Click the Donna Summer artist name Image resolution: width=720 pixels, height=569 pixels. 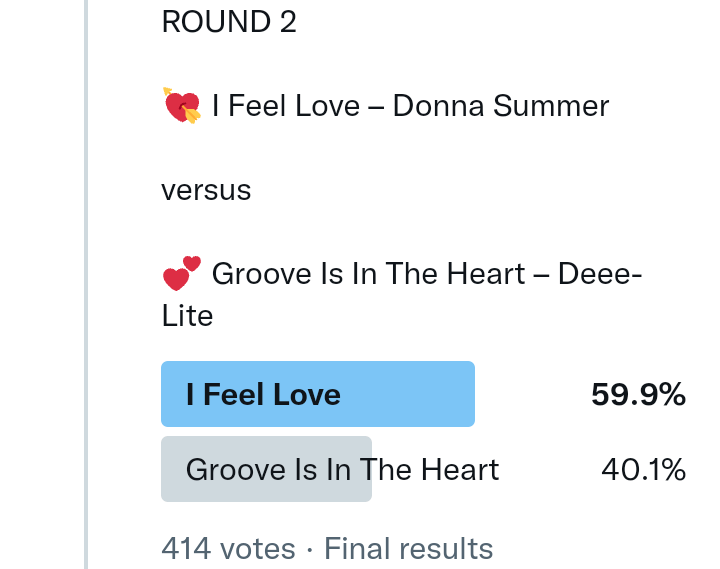tap(501, 106)
